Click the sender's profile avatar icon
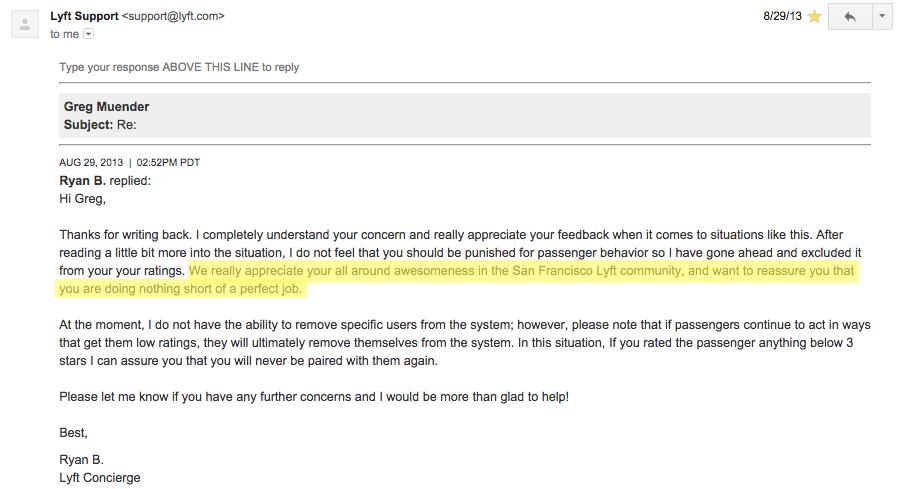The height and width of the screenshot is (489, 901). (25, 24)
